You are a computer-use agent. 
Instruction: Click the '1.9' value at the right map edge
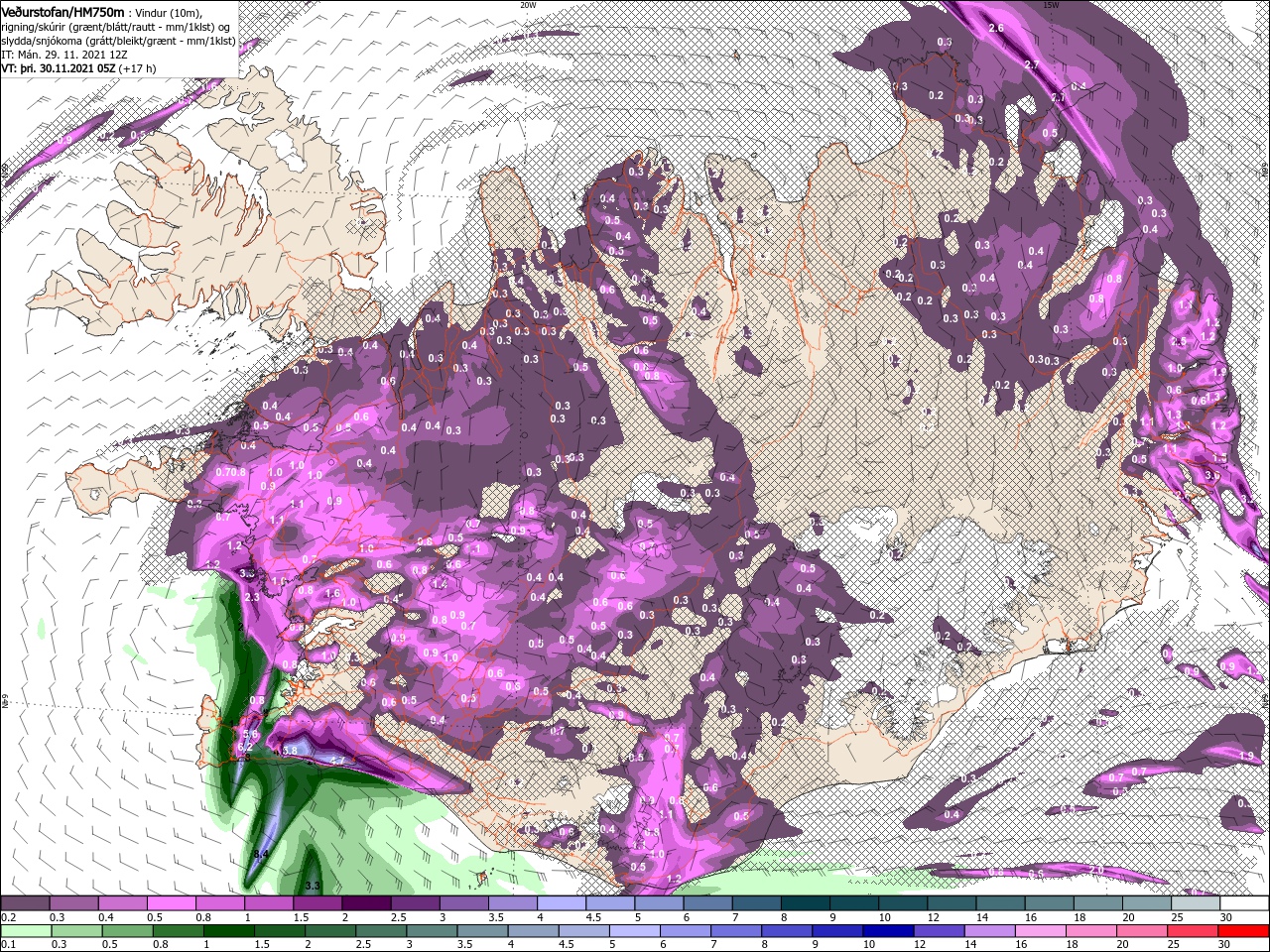[1248, 757]
